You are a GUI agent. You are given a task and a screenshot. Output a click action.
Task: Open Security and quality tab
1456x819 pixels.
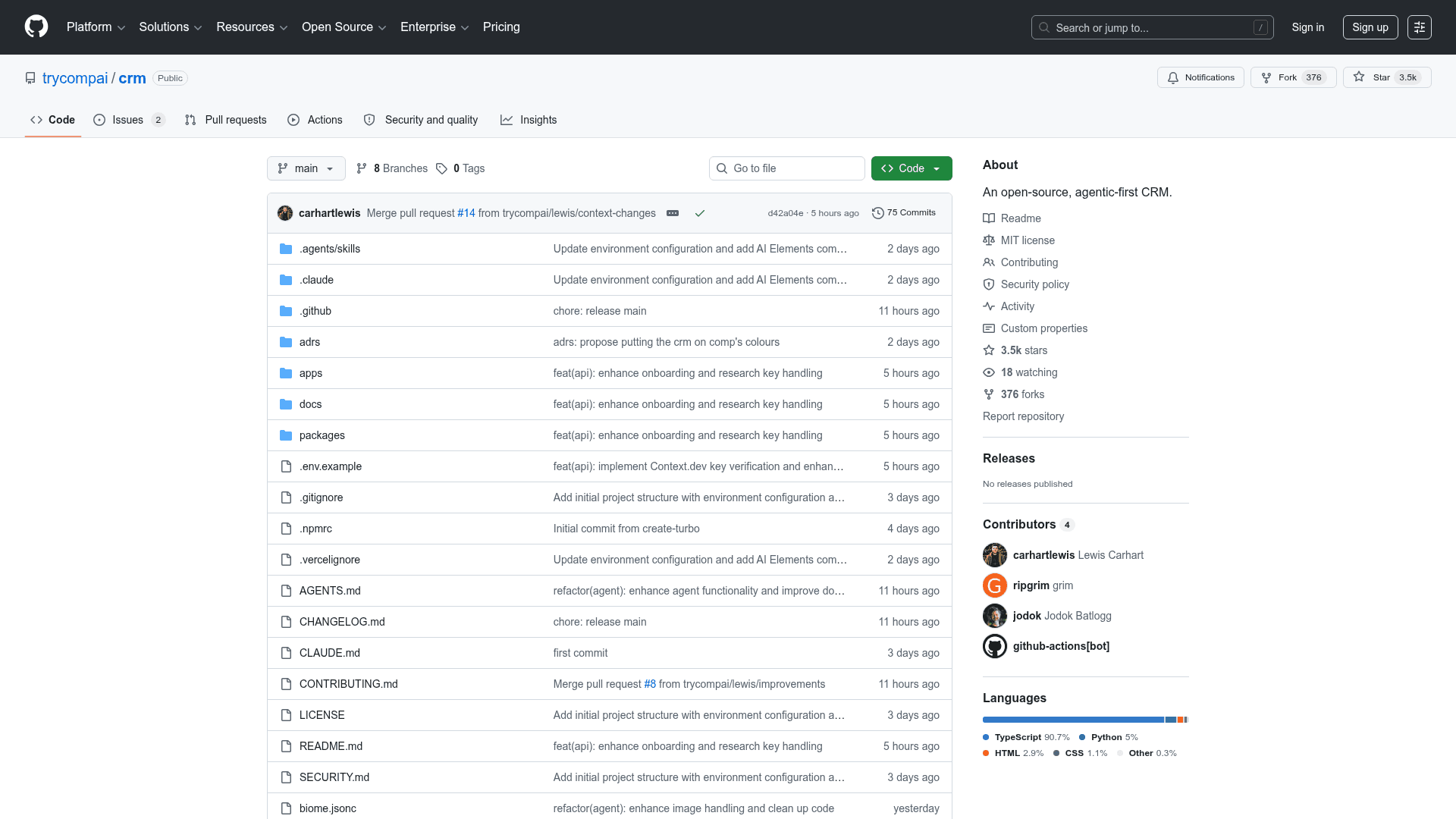[x=421, y=120]
